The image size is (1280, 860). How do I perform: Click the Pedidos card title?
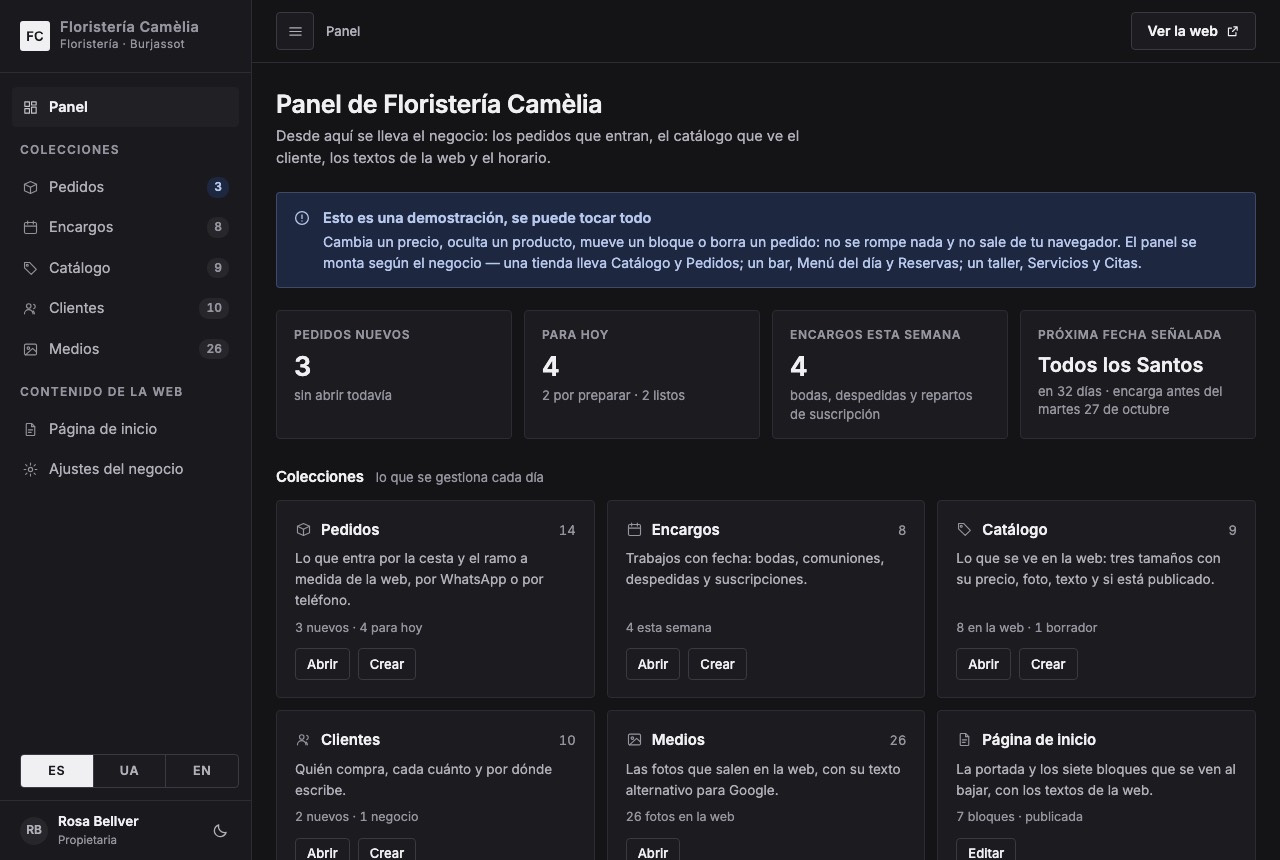(x=350, y=530)
